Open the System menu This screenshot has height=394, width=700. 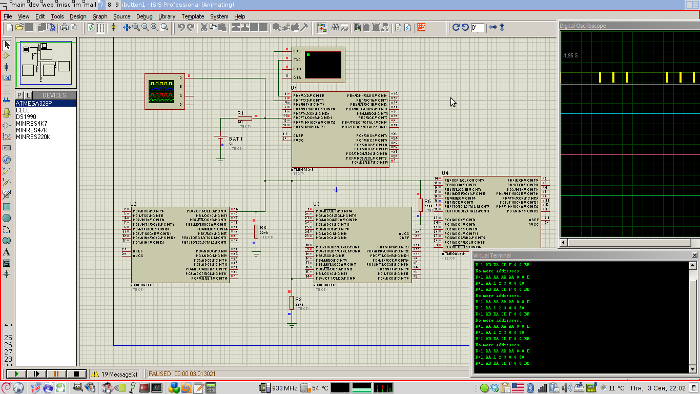click(219, 17)
